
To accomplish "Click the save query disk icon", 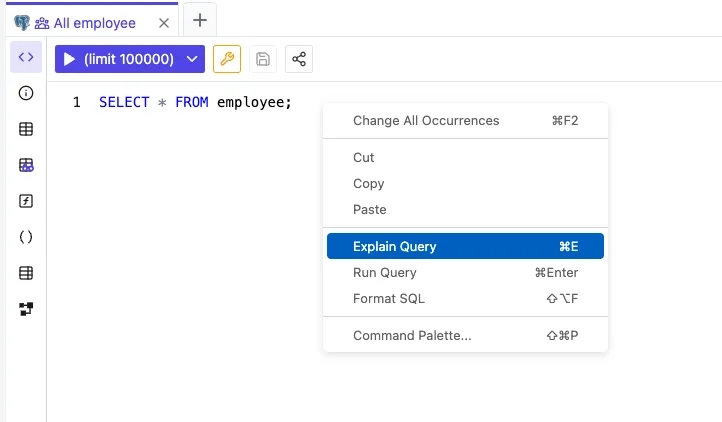I will [263, 59].
